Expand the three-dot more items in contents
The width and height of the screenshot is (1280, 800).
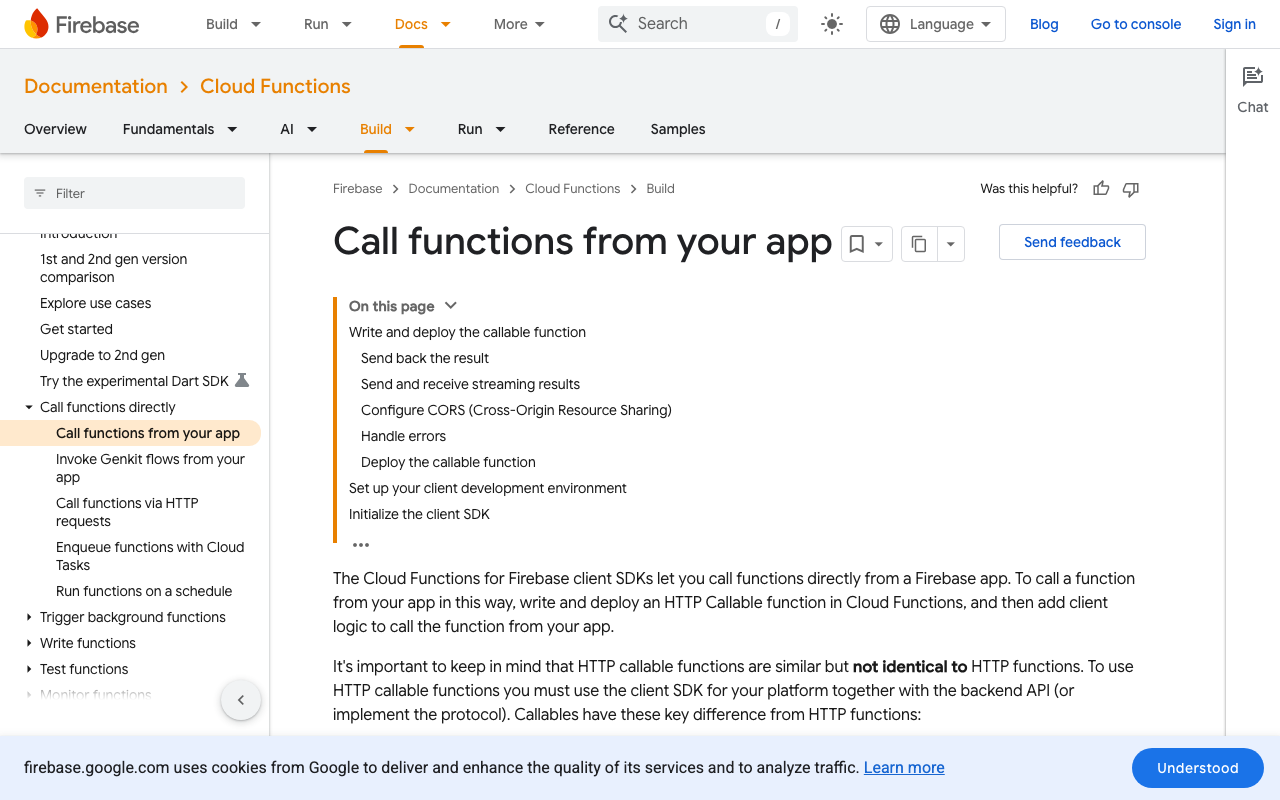[x=361, y=545]
